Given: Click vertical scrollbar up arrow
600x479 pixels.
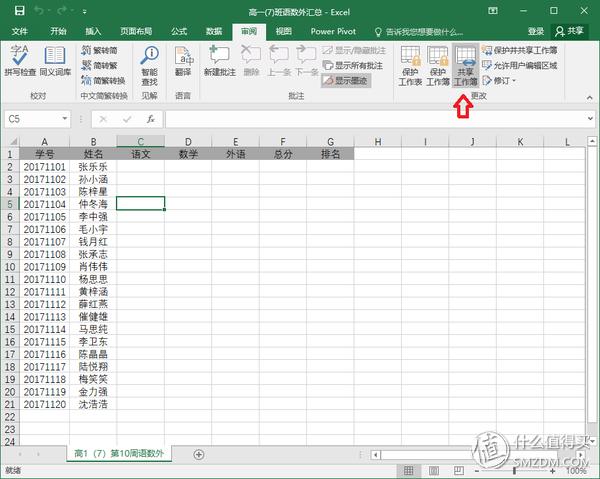Looking at the screenshot, I should pos(592,141).
